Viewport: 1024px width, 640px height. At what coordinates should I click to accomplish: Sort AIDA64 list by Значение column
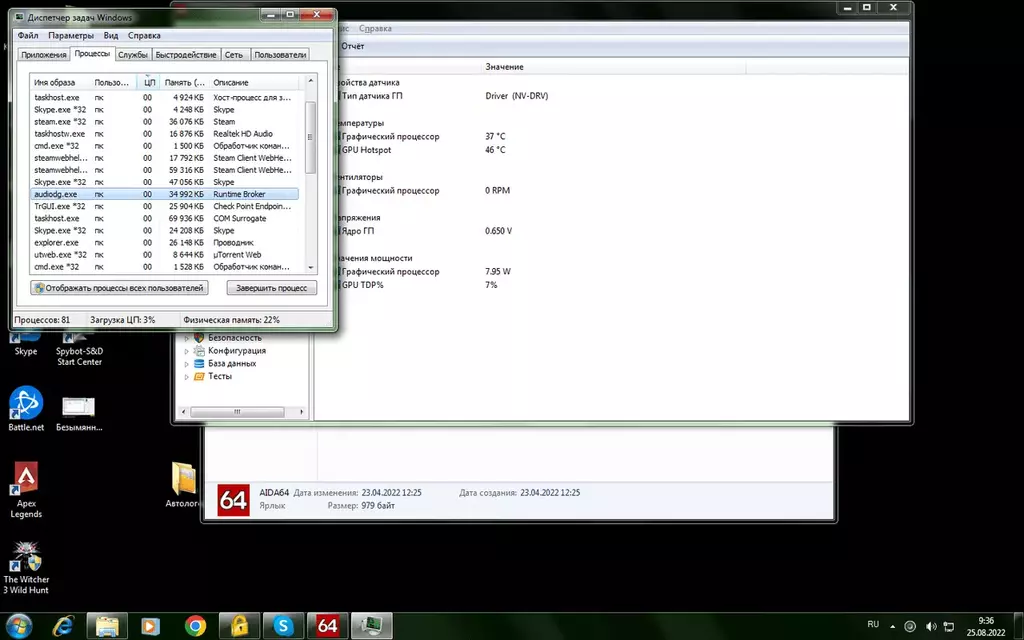[x=614, y=67]
